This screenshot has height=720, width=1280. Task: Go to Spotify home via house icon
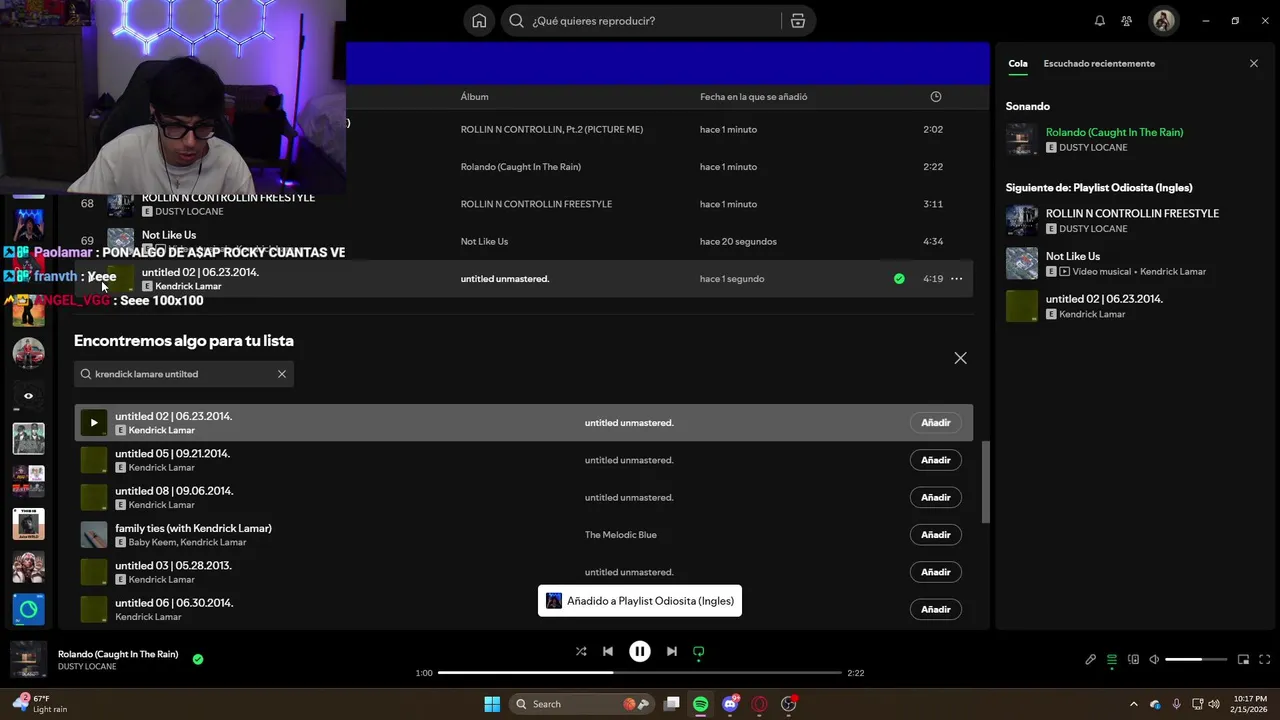tap(479, 21)
